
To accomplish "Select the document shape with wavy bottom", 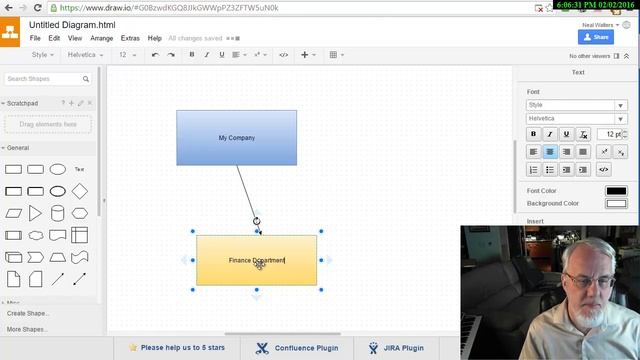I will pyautogui.click(x=58, y=235).
